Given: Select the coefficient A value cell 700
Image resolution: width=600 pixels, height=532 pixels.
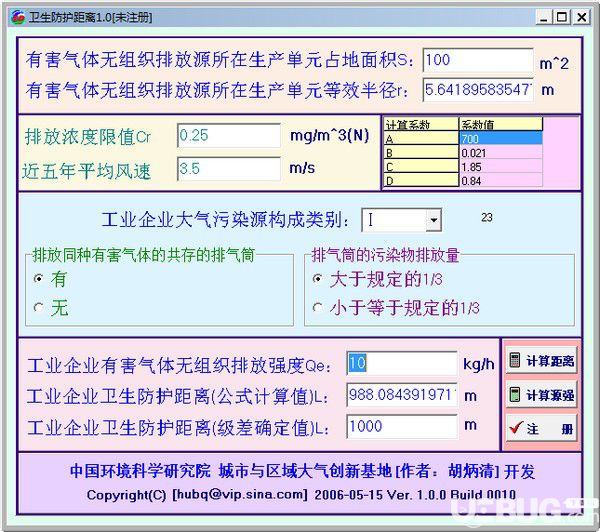Looking at the screenshot, I should click(501, 138).
